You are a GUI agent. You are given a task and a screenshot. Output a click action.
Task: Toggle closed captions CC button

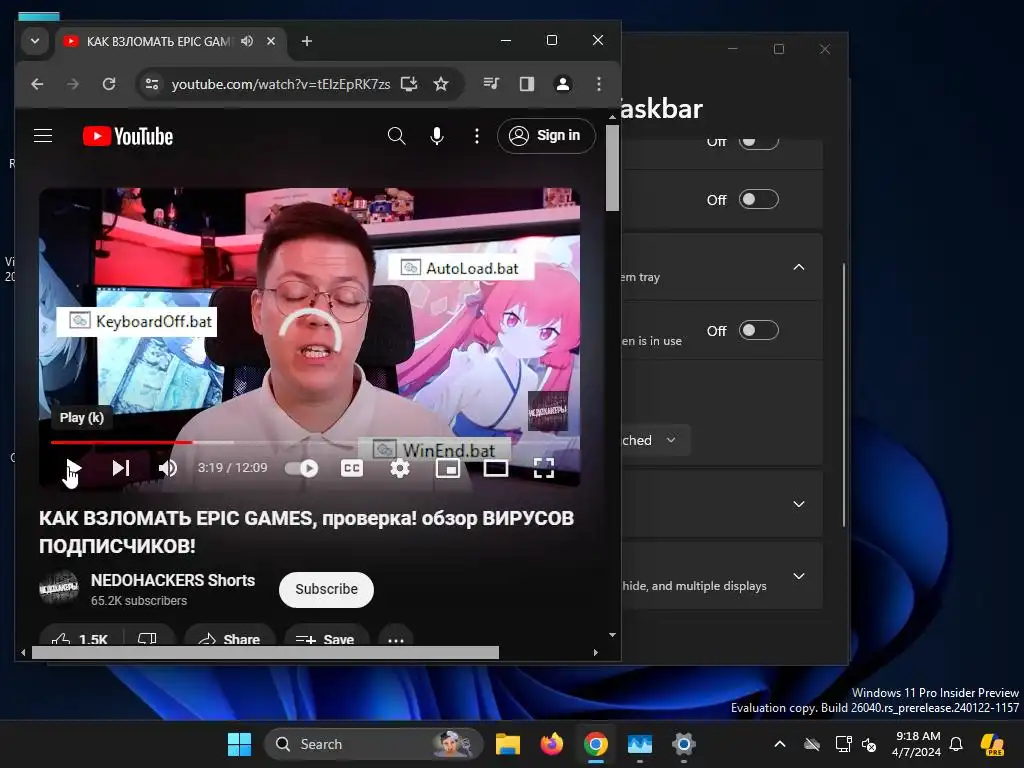[352, 468]
